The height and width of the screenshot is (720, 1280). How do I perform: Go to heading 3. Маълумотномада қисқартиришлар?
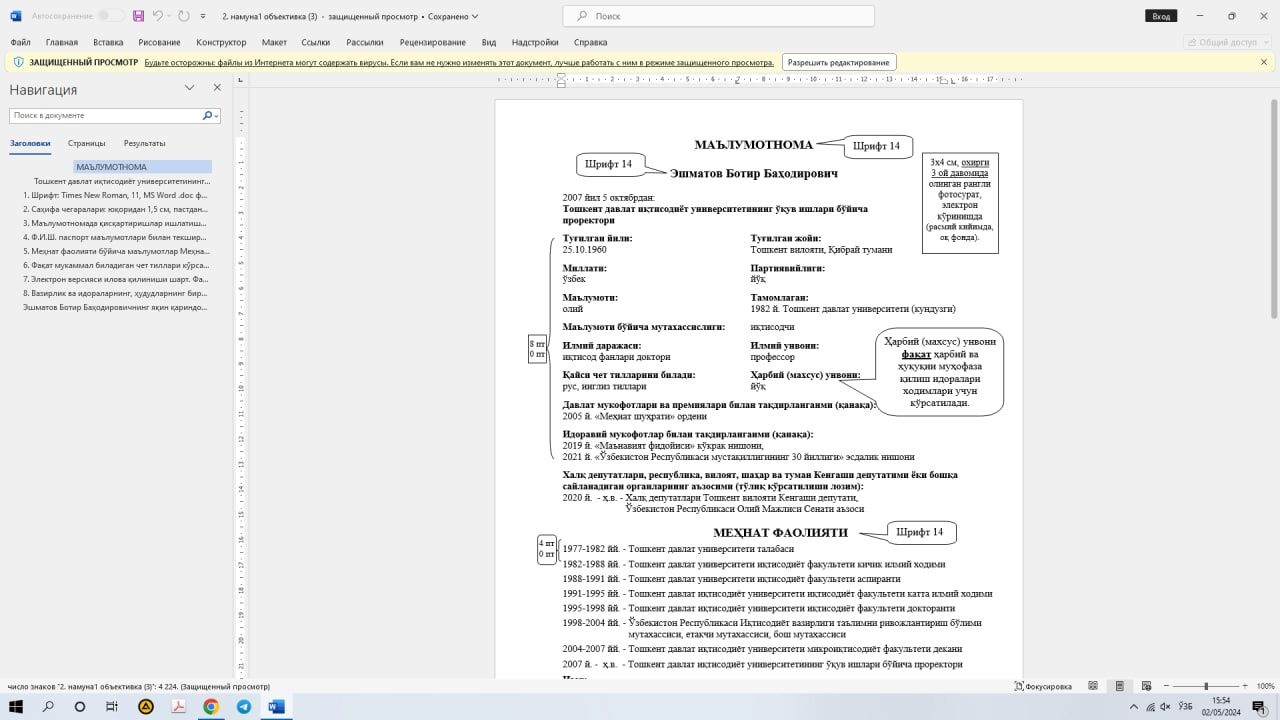click(x=116, y=223)
